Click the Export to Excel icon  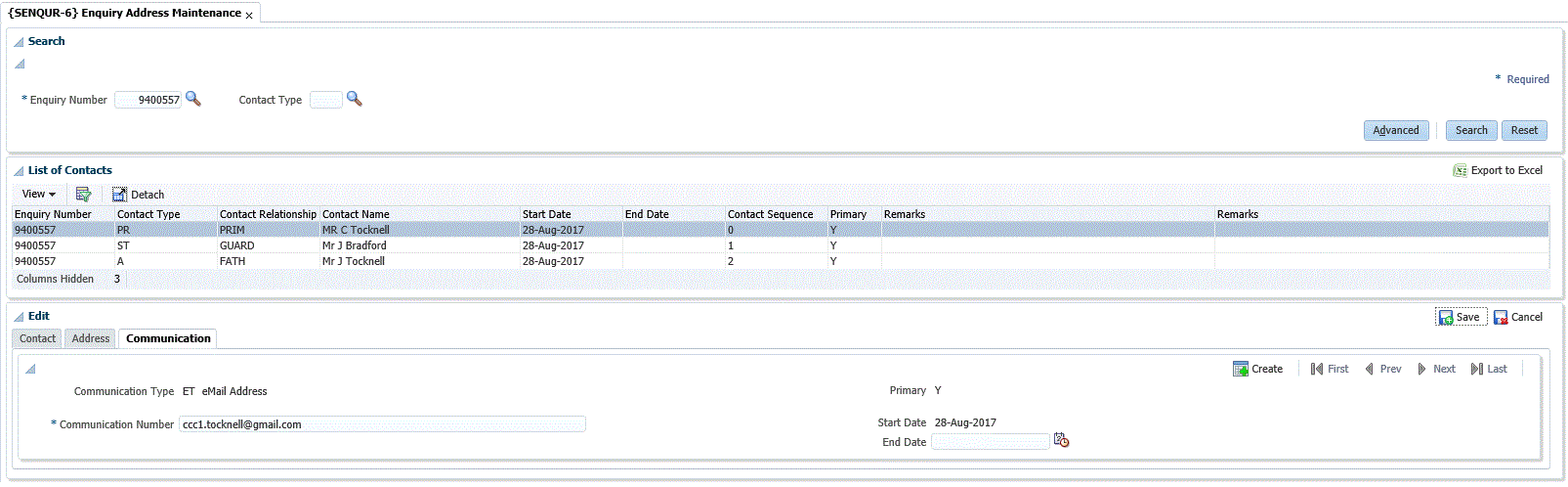(x=1461, y=170)
